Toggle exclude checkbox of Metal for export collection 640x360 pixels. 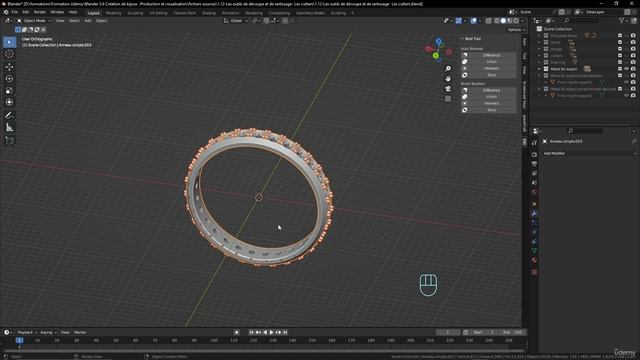620,69
